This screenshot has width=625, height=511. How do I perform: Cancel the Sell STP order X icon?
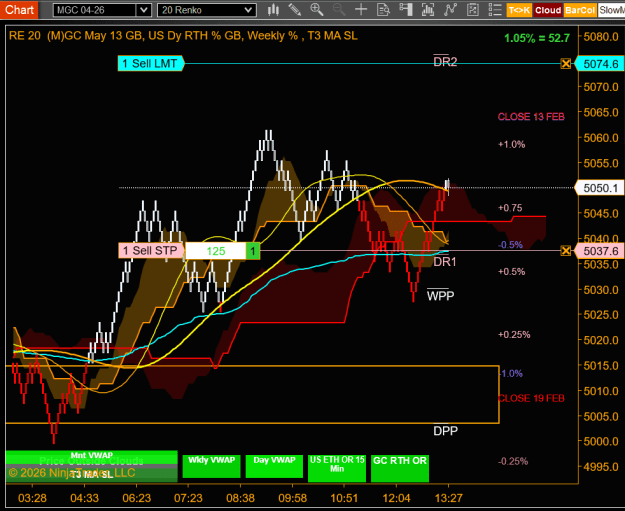click(x=566, y=251)
